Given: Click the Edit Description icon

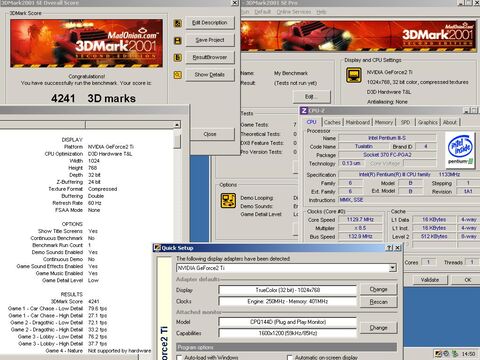Looking at the screenshot, I should pos(178,23).
